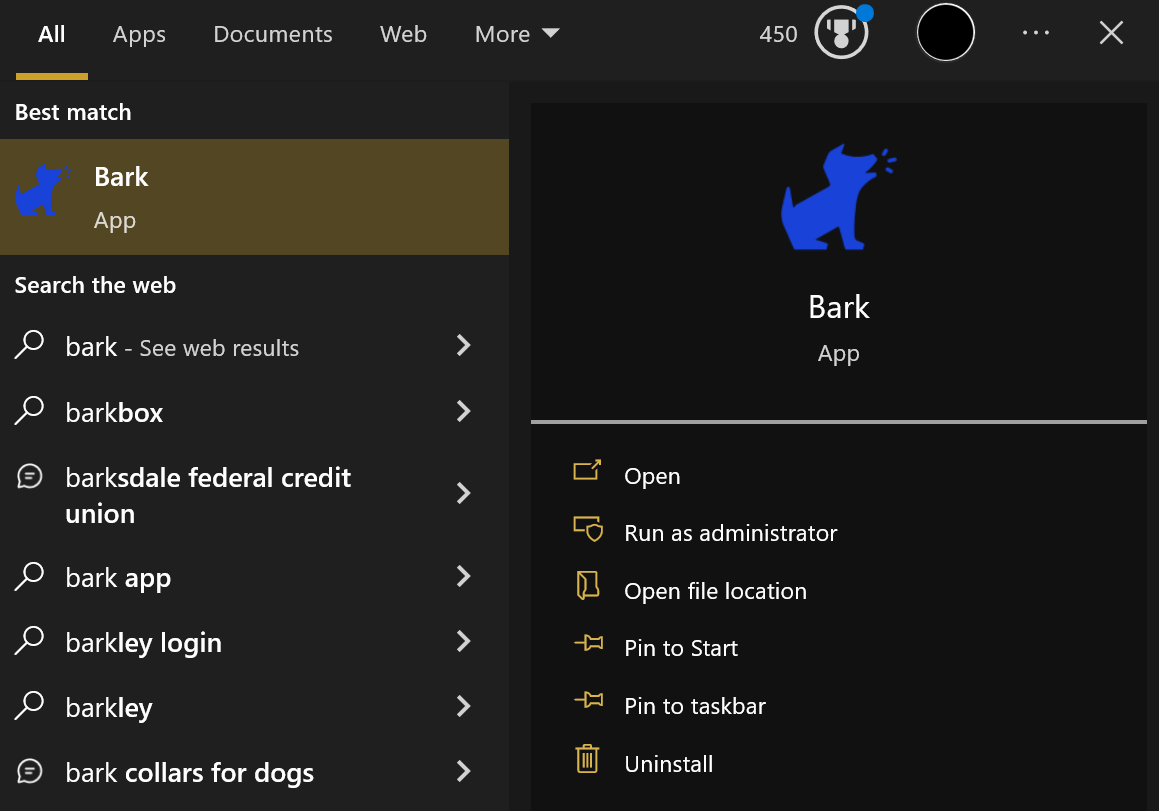Click Run as administrator
The image size is (1159, 811).
pyautogui.click(x=731, y=532)
